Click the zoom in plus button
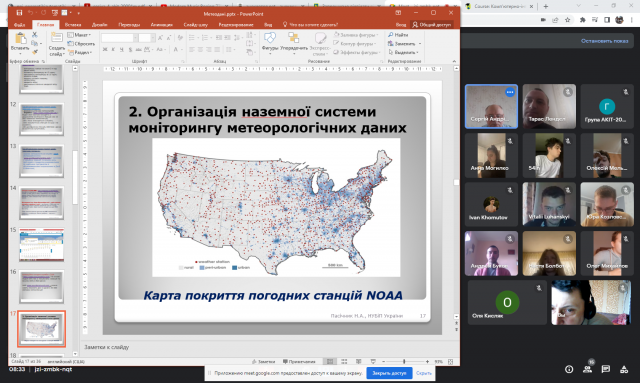 tap(427, 361)
